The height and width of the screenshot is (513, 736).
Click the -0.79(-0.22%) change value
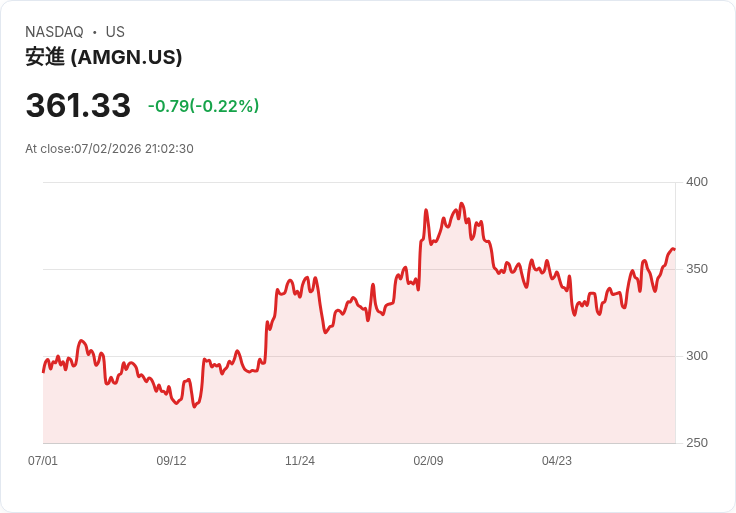pyautogui.click(x=203, y=106)
